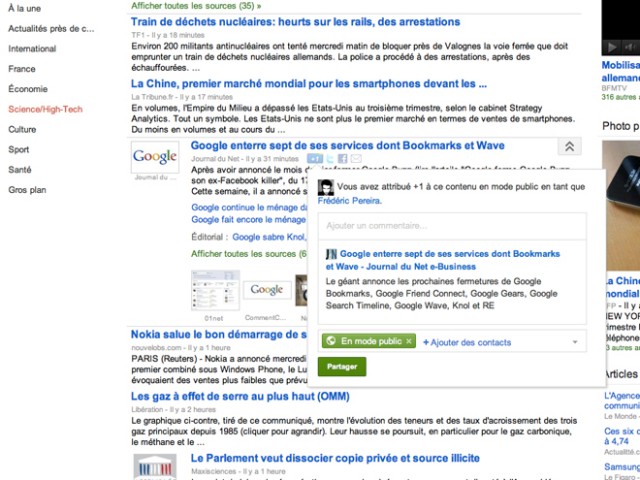
Task: Open the Santé section
Action: point(20,169)
